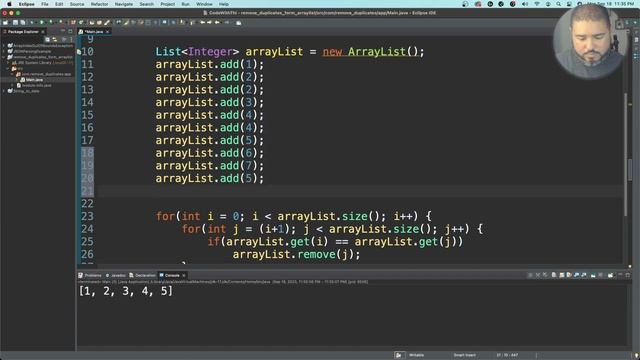Image resolution: width=640 pixels, height=360 pixels.
Task: Select the com.remove_duplicates.app package
Action: coord(44,74)
